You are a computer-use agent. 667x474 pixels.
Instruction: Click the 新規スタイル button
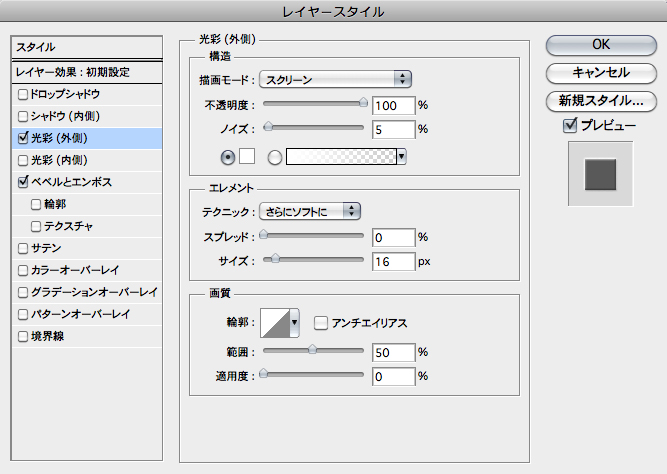(600, 100)
